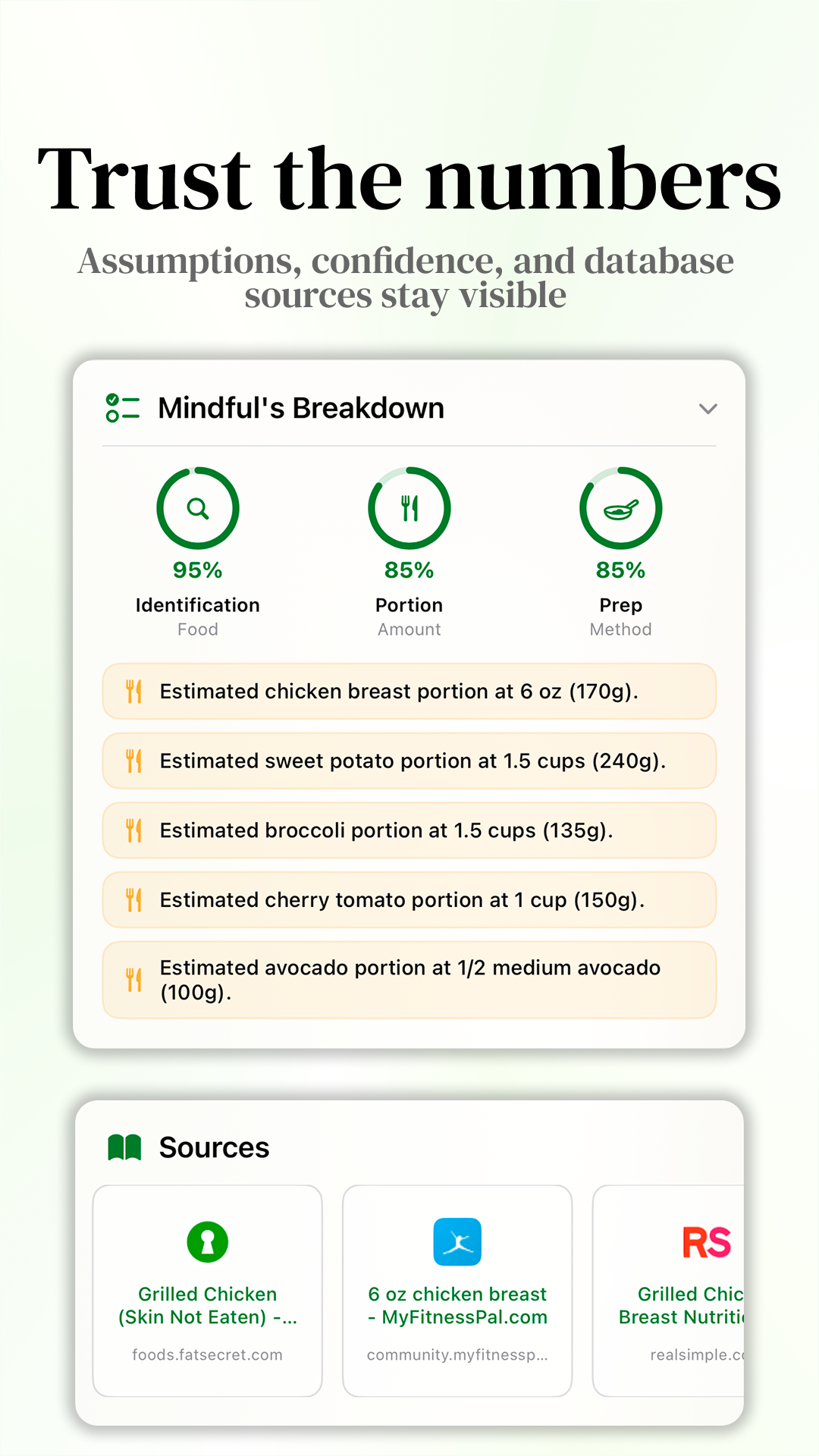
Task: Select the chicken breast 6 oz estimate row
Action: click(x=409, y=692)
